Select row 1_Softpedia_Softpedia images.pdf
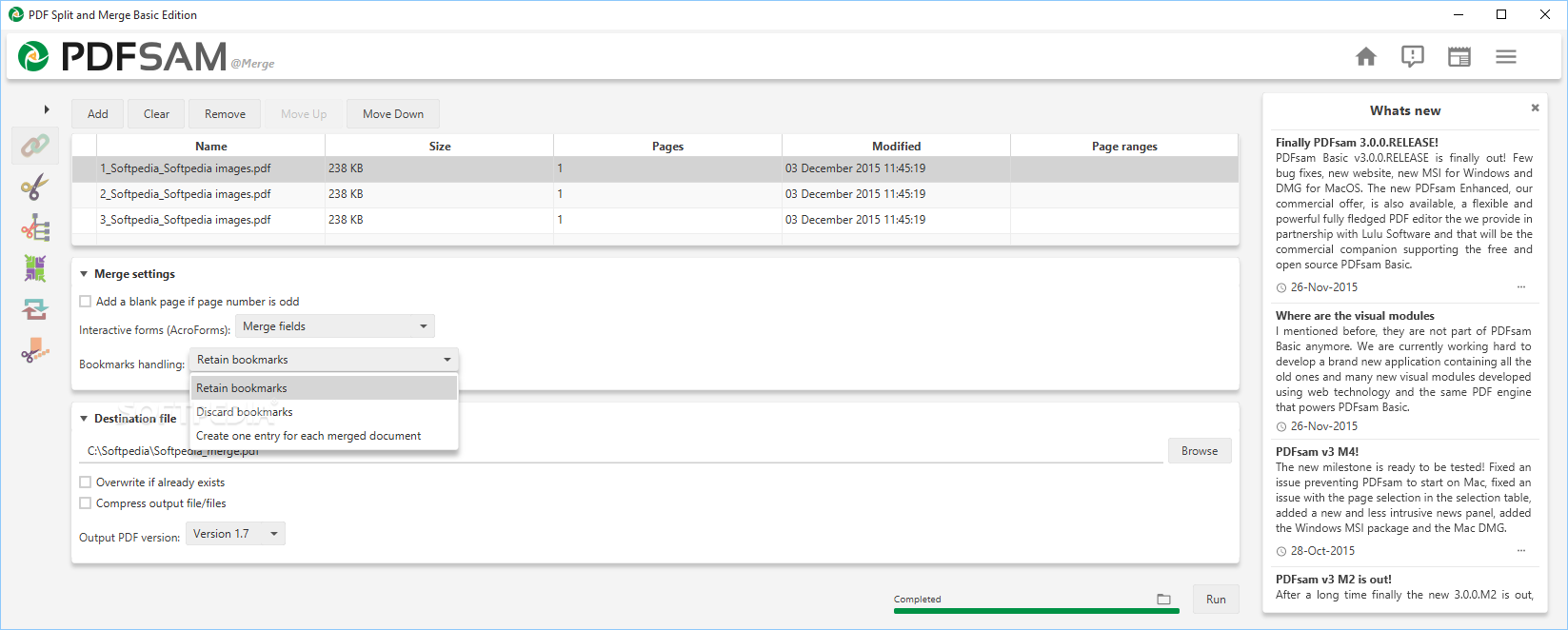1568x630 pixels. pyautogui.click(x=655, y=168)
